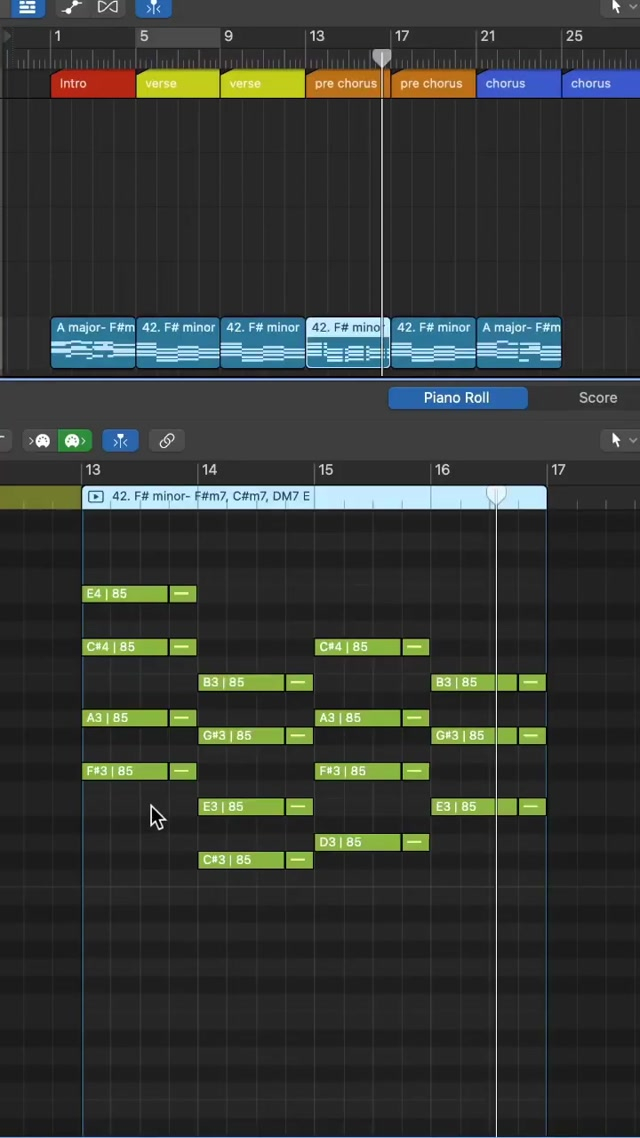Select the first A major- F#m region
This screenshot has width=640, height=1138.
click(93, 343)
